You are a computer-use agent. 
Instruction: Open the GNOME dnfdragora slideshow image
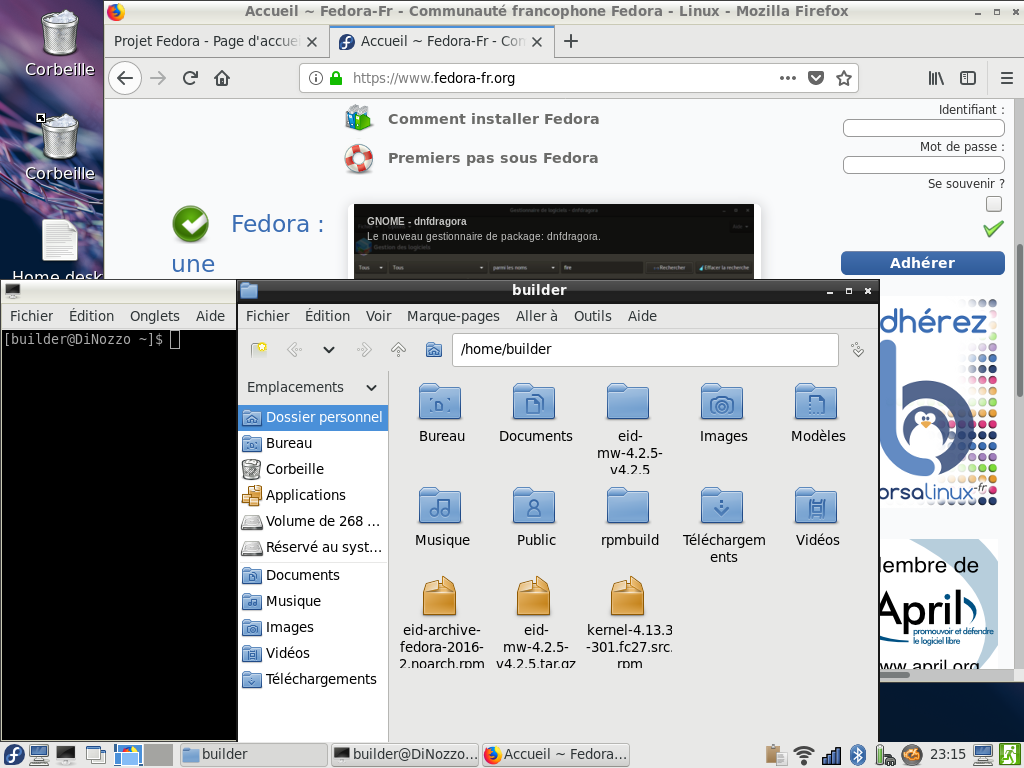tap(554, 242)
